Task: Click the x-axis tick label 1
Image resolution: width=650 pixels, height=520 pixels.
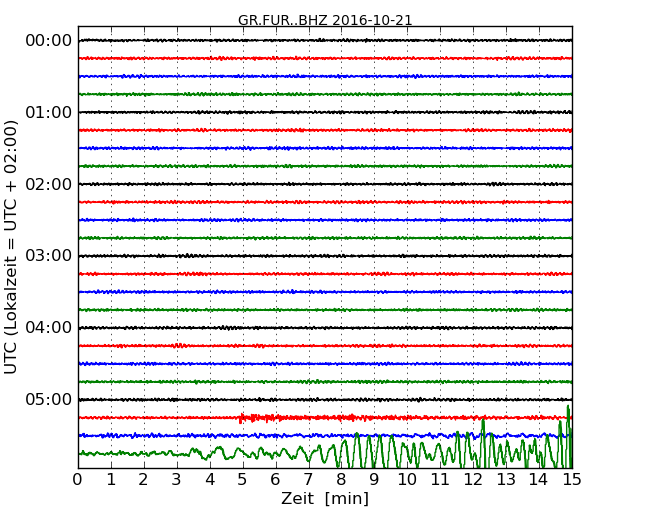Action: (x=111, y=480)
